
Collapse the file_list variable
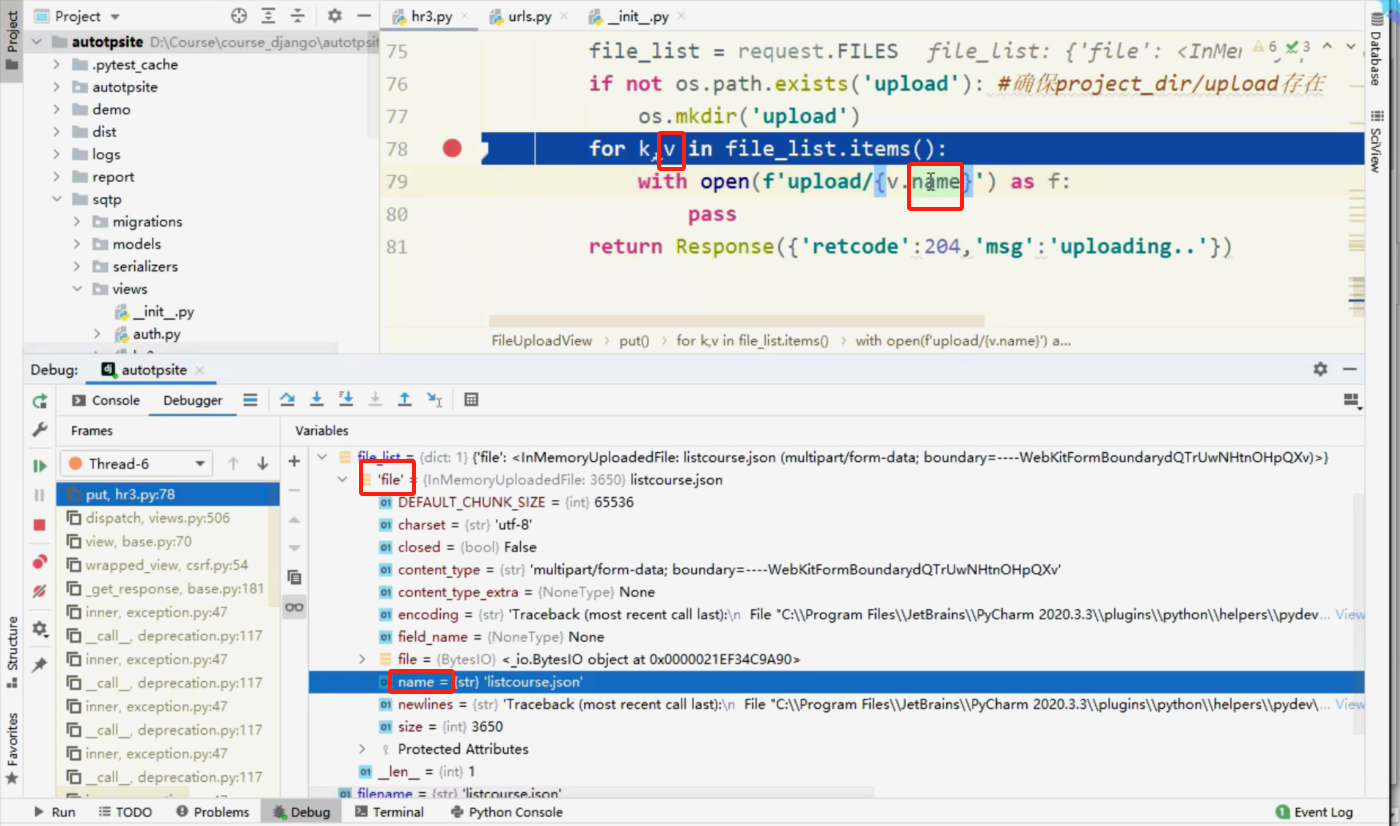[322, 457]
